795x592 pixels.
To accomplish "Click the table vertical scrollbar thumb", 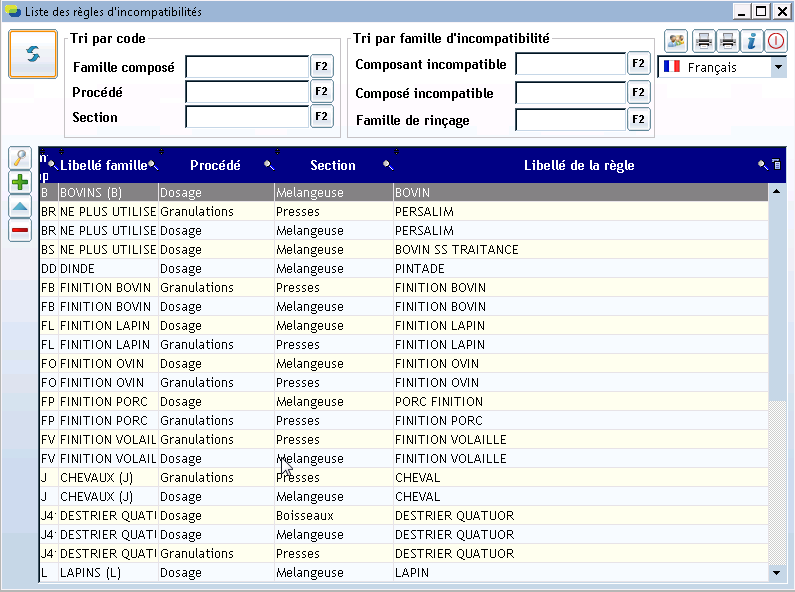I will pos(776,300).
